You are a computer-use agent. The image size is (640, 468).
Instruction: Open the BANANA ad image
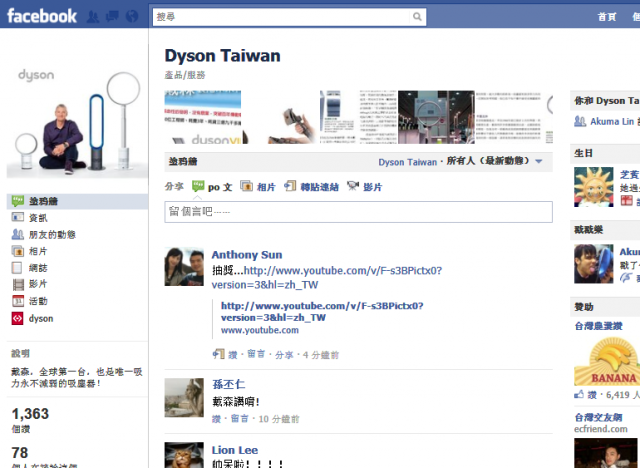tap(607, 362)
